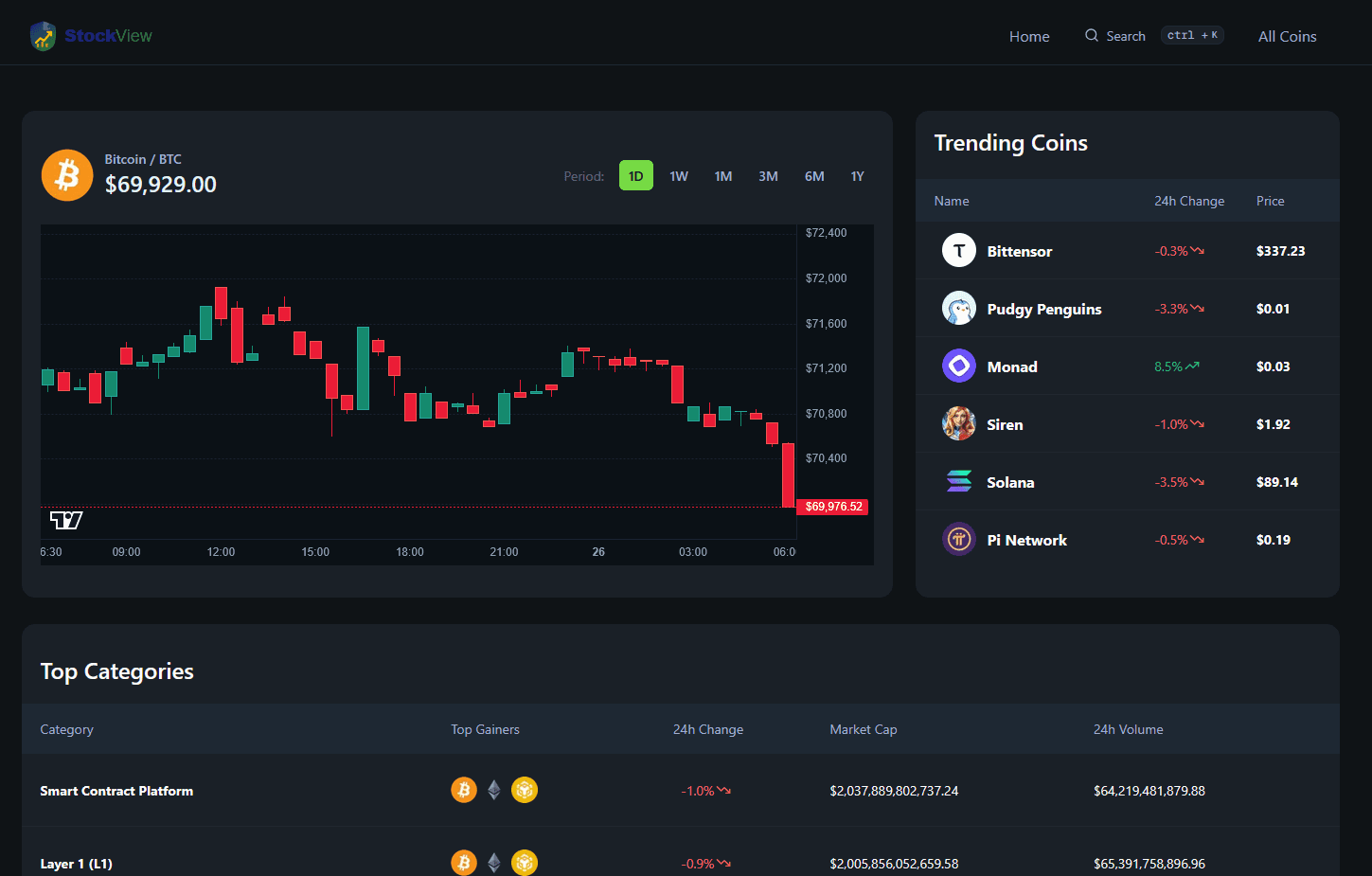Switch chart period to 1W

(679, 176)
